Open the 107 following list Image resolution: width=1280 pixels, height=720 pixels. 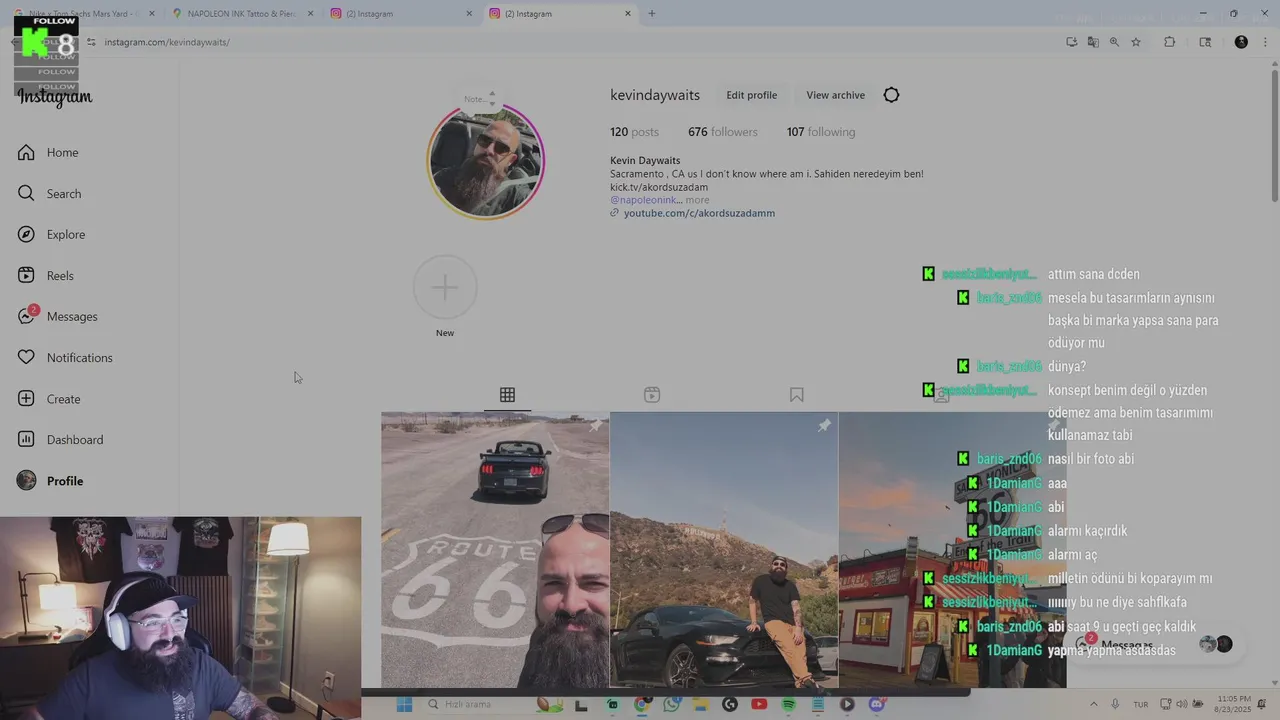[x=821, y=132]
